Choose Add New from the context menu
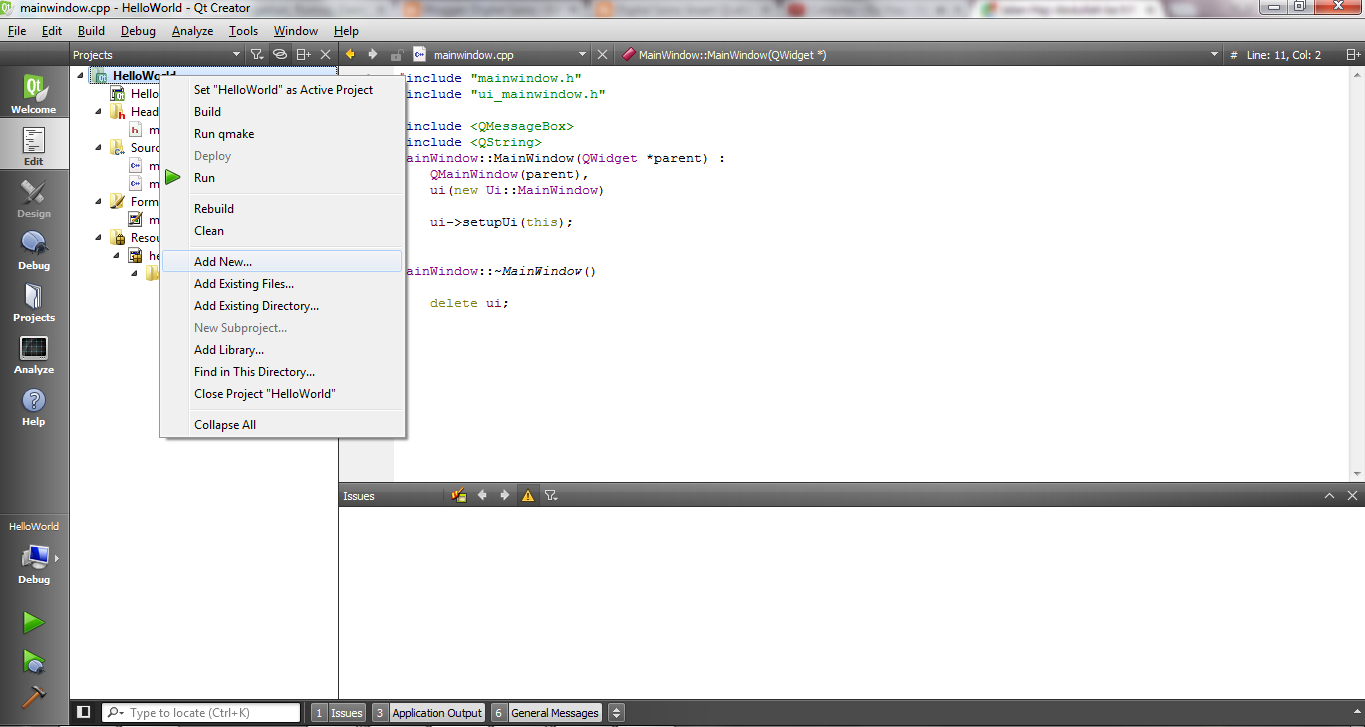Image resolution: width=1365 pixels, height=727 pixels. [222, 261]
